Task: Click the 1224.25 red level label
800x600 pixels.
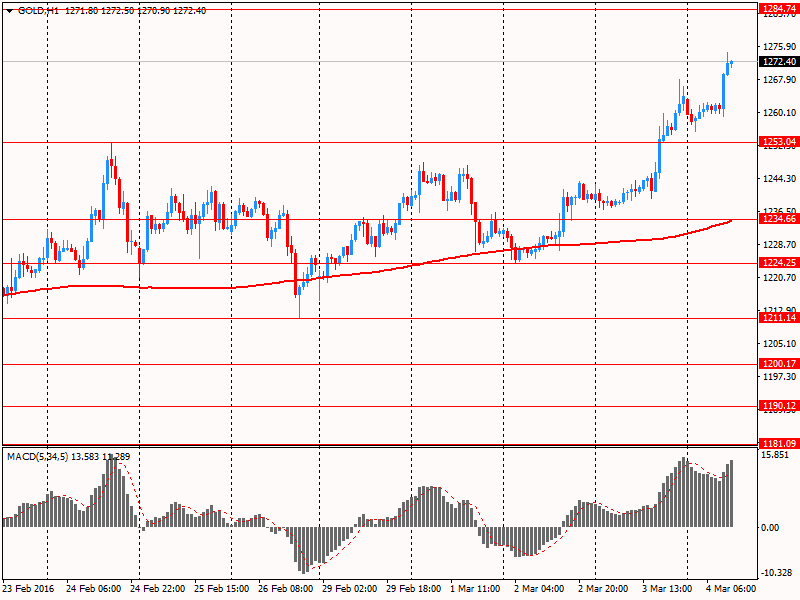Action: tap(777, 263)
